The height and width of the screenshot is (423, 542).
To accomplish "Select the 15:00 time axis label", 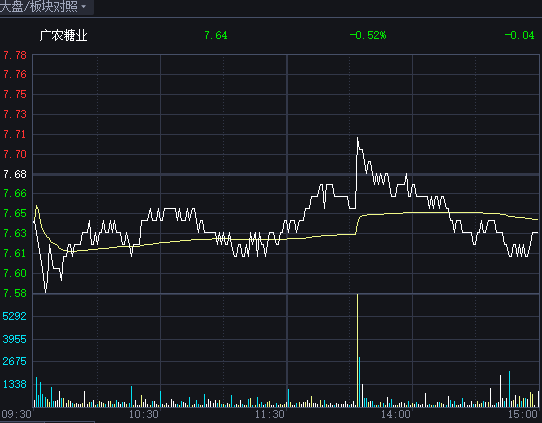I will pos(523,414).
